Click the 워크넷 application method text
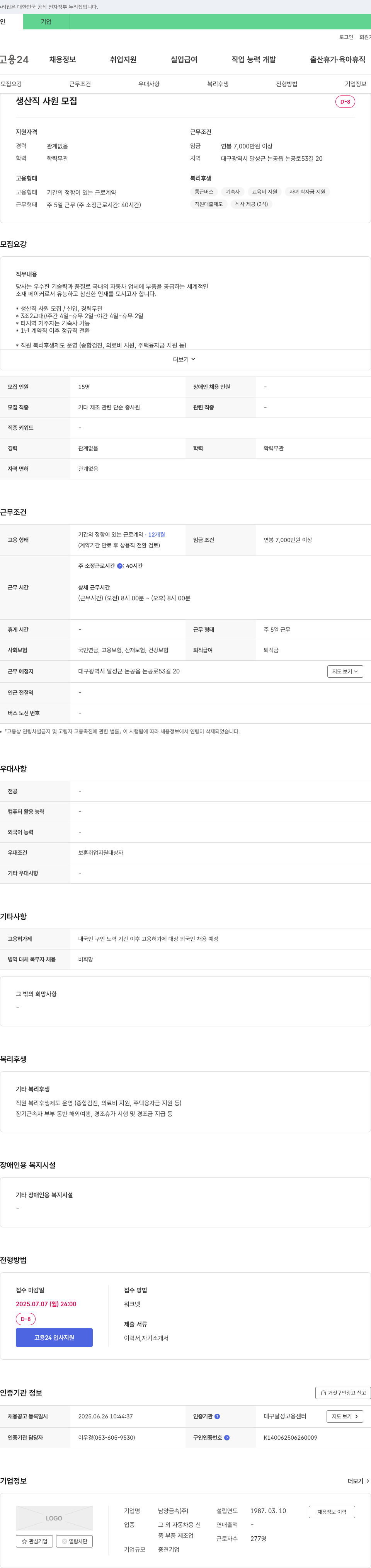Image resolution: width=371 pixels, height=1568 pixels. point(132,1304)
